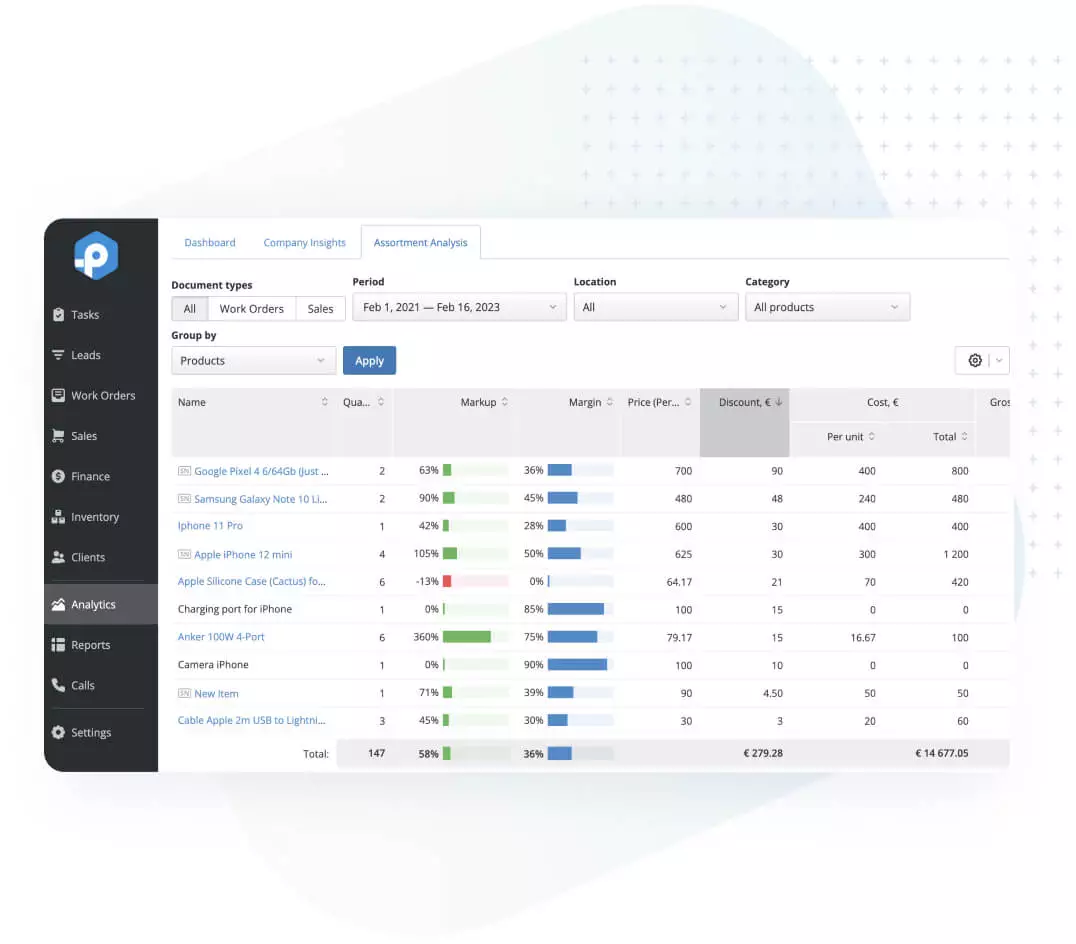Screen dimensions: 1076x944
Task: Expand the Group by Products dropdown
Action: 253,361
